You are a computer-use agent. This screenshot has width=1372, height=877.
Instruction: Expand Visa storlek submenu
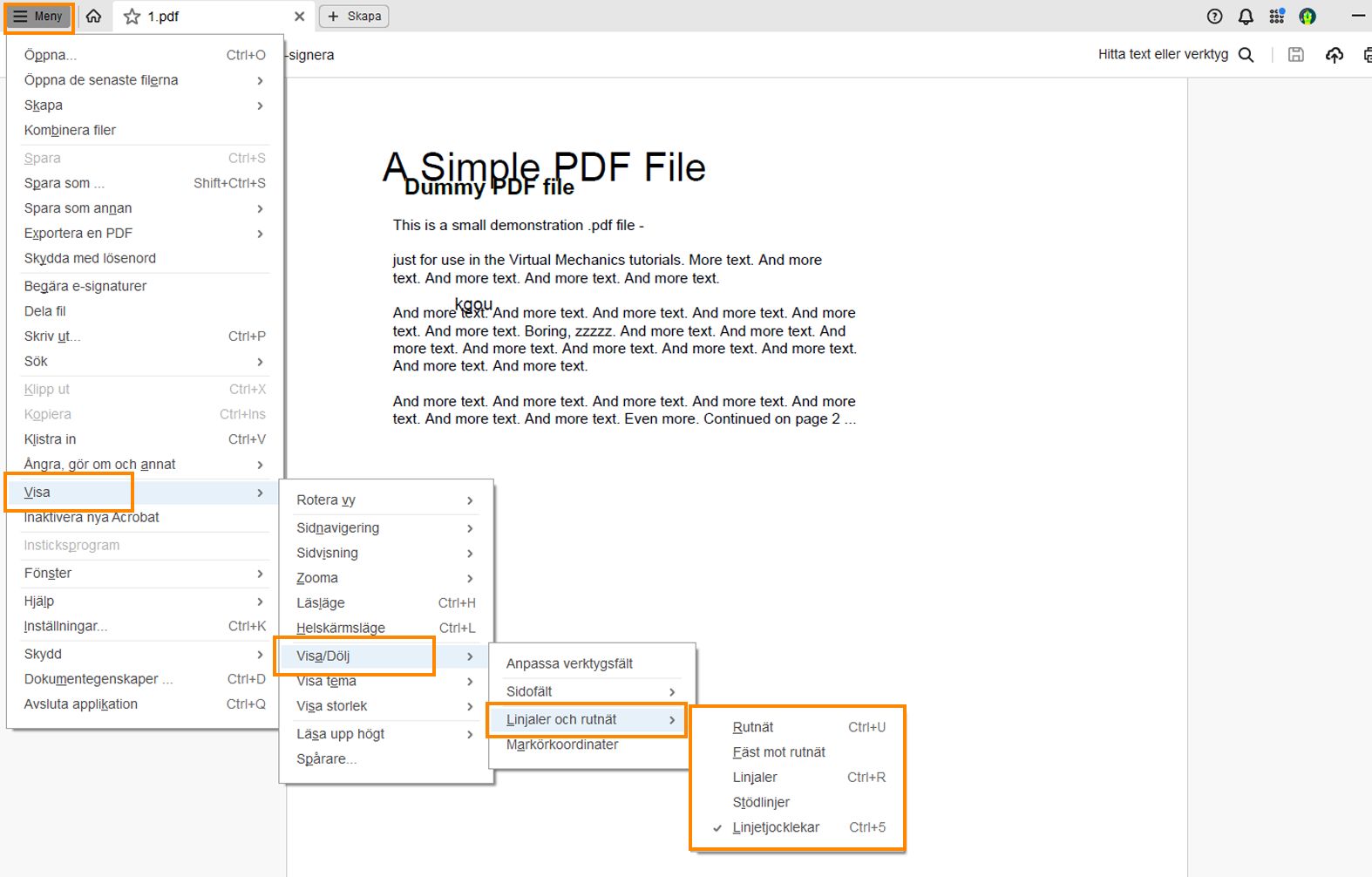(386, 706)
